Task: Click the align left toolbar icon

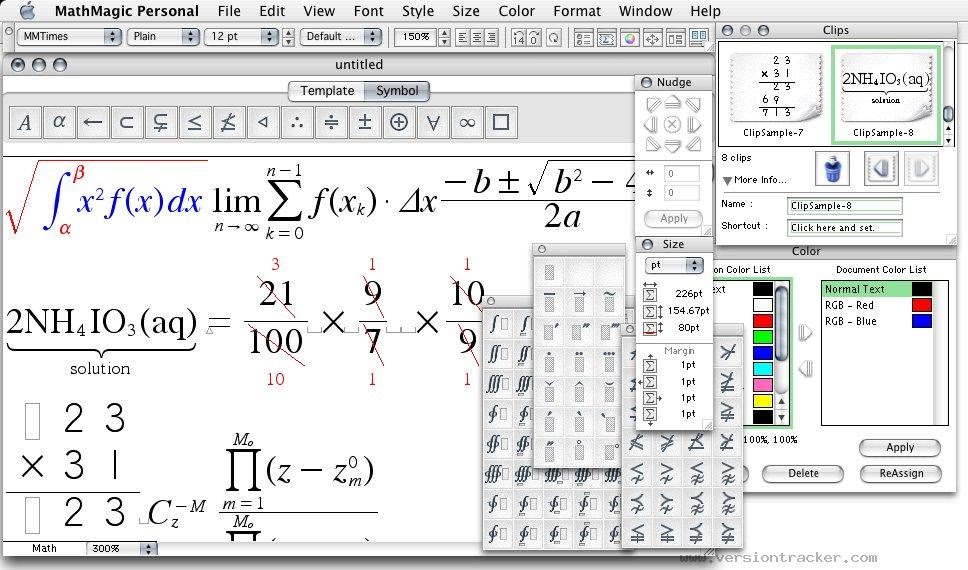Action: tap(463, 38)
